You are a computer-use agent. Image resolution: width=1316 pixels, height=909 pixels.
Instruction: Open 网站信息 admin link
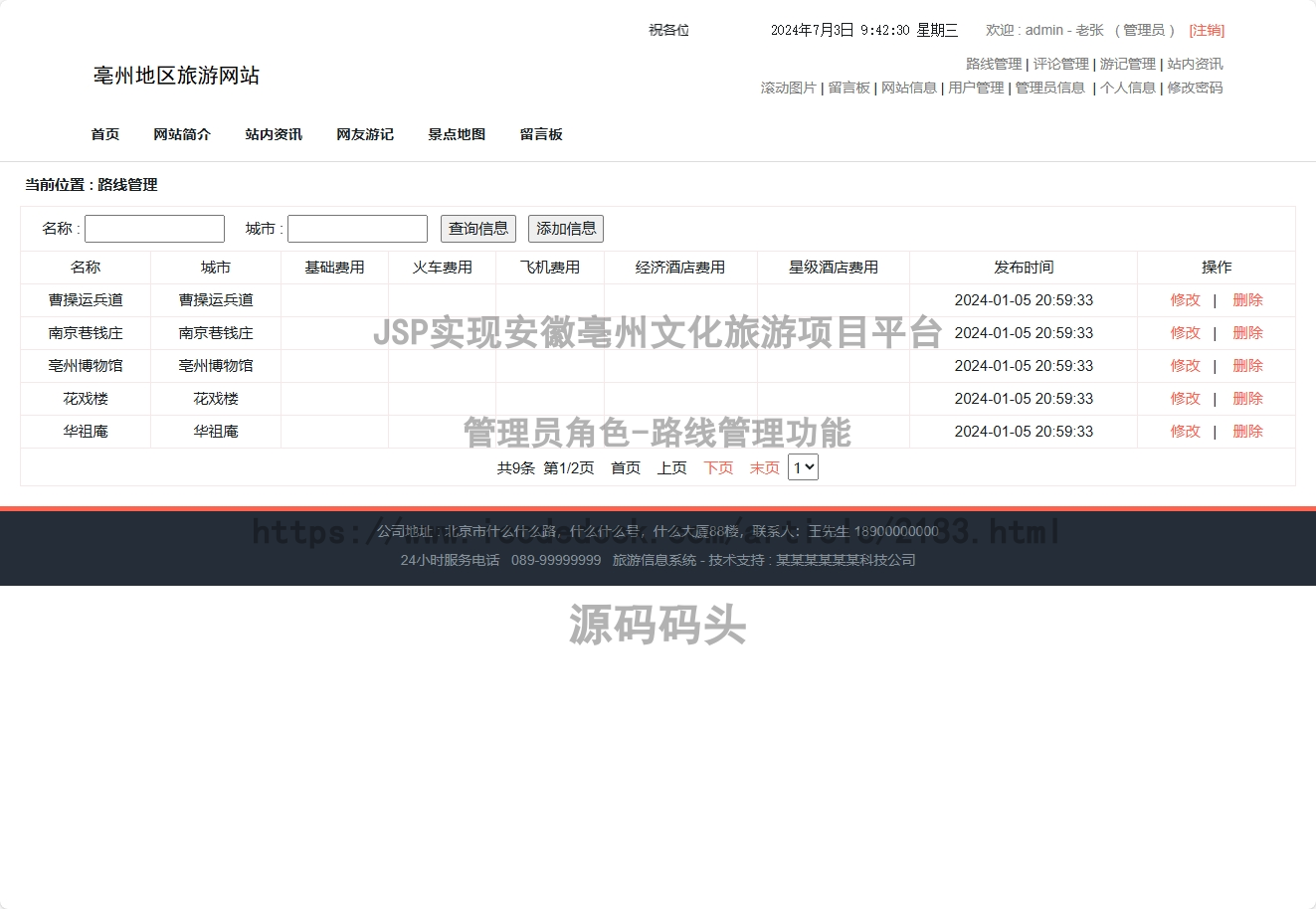(x=909, y=88)
